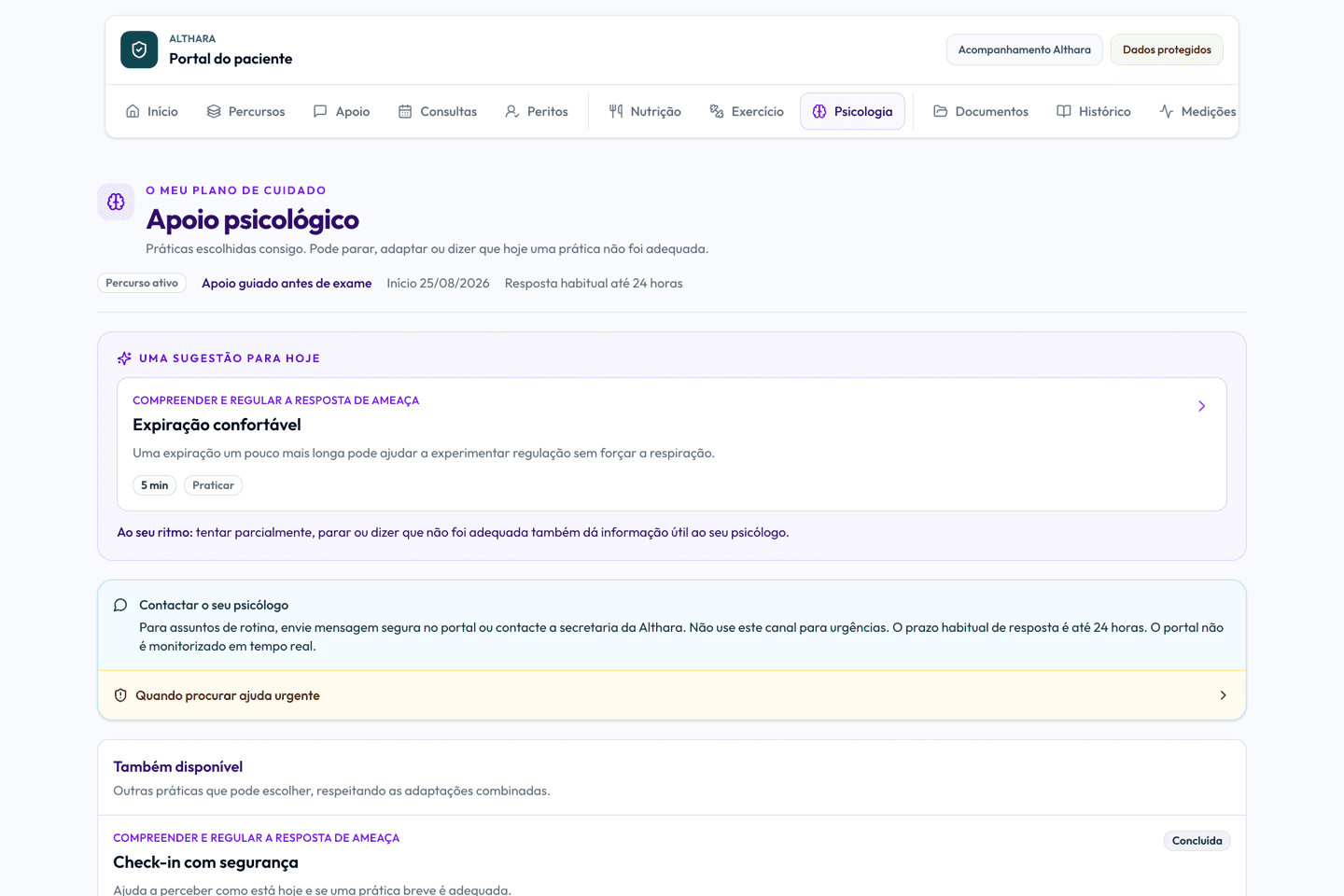Viewport: 1344px width, 896px height.
Task: Open Apoio guiado antes de exame link
Action: click(x=287, y=283)
